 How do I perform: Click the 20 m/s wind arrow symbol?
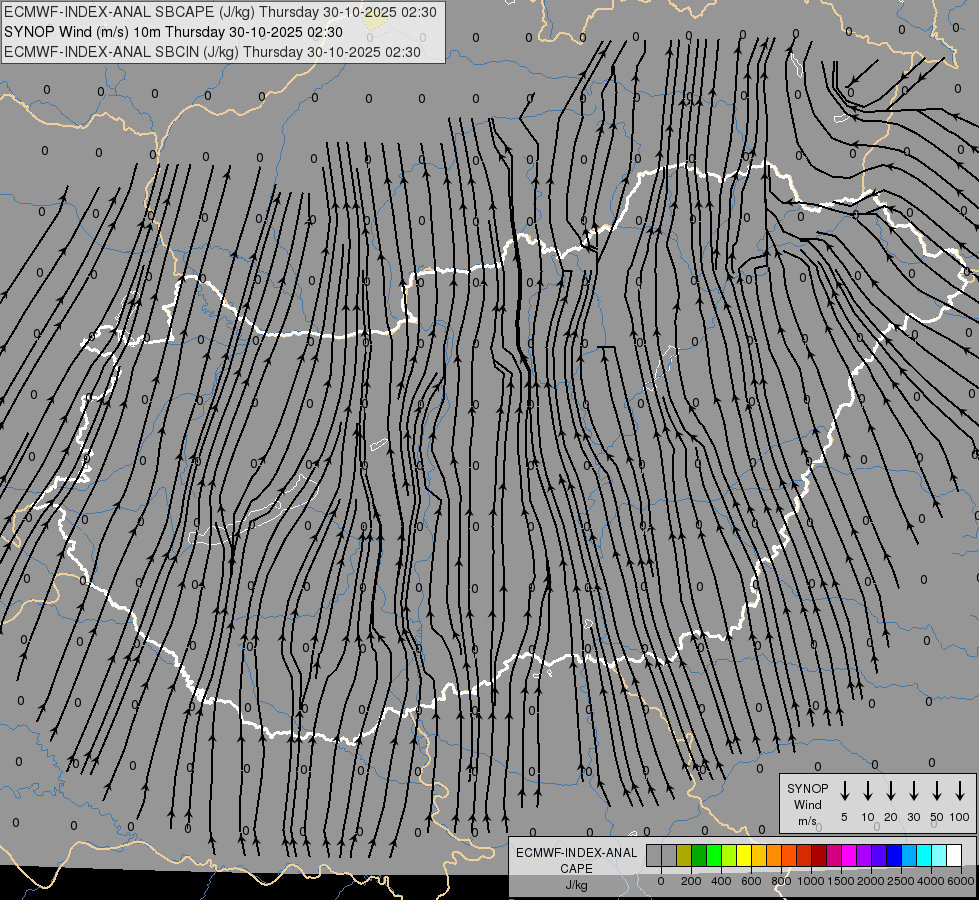pos(890,790)
